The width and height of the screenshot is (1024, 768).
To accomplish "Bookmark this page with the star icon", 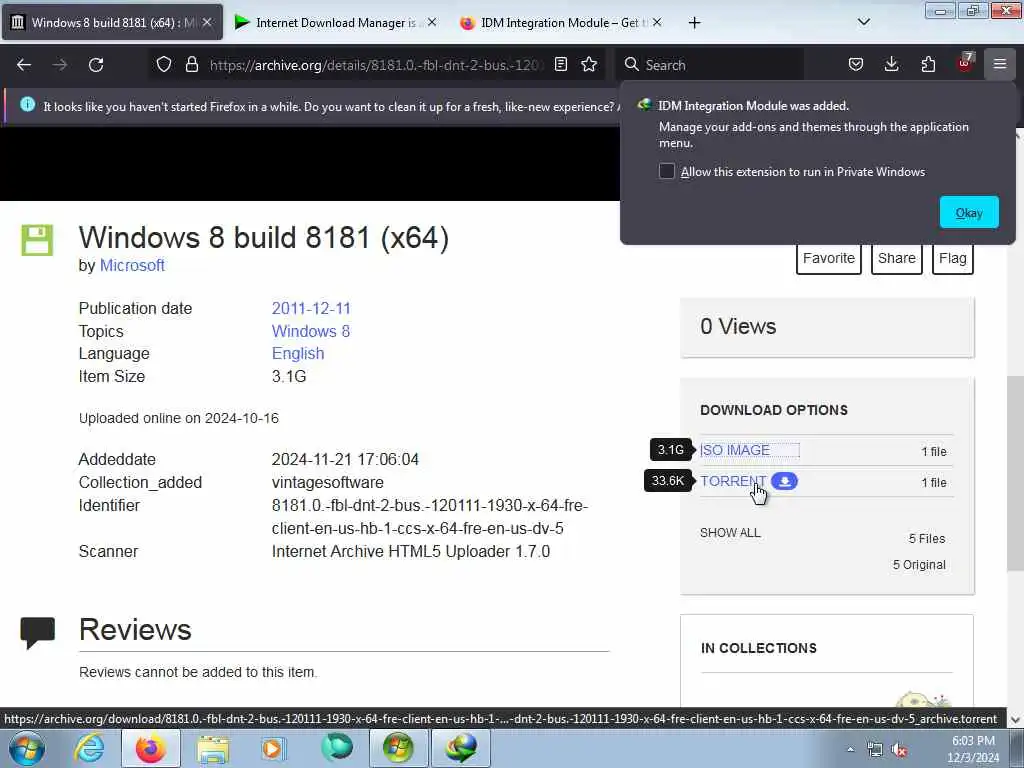I will click(x=589, y=64).
